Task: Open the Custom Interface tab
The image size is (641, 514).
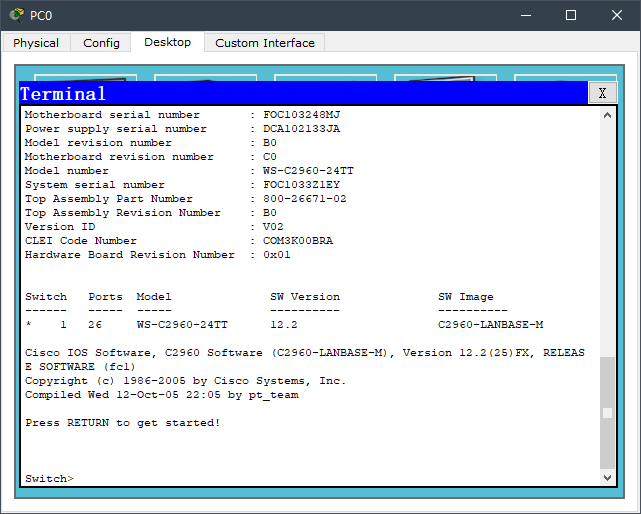Action: tap(265, 43)
